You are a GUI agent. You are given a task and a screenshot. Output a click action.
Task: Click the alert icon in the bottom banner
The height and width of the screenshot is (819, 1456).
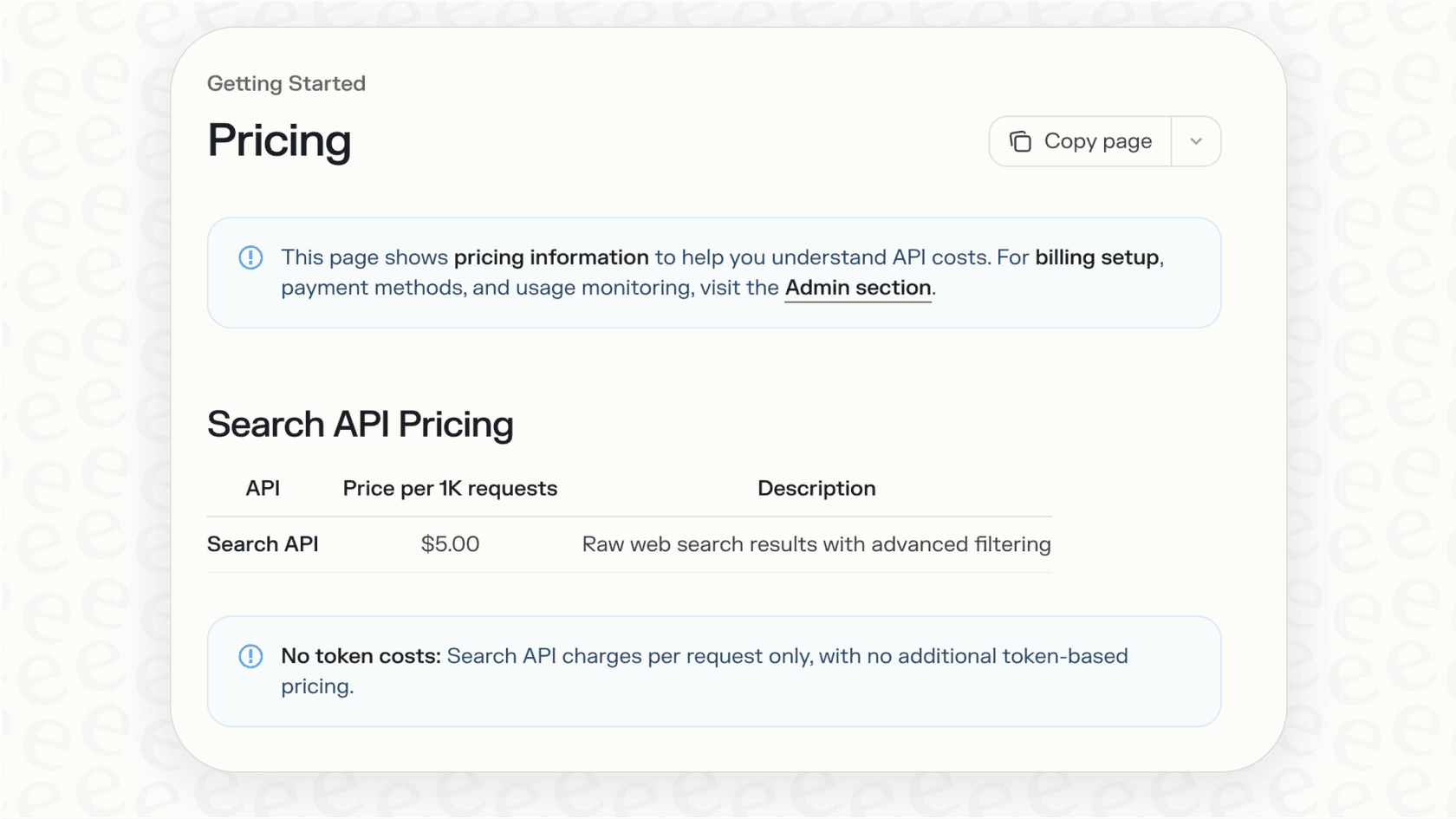(250, 657)
